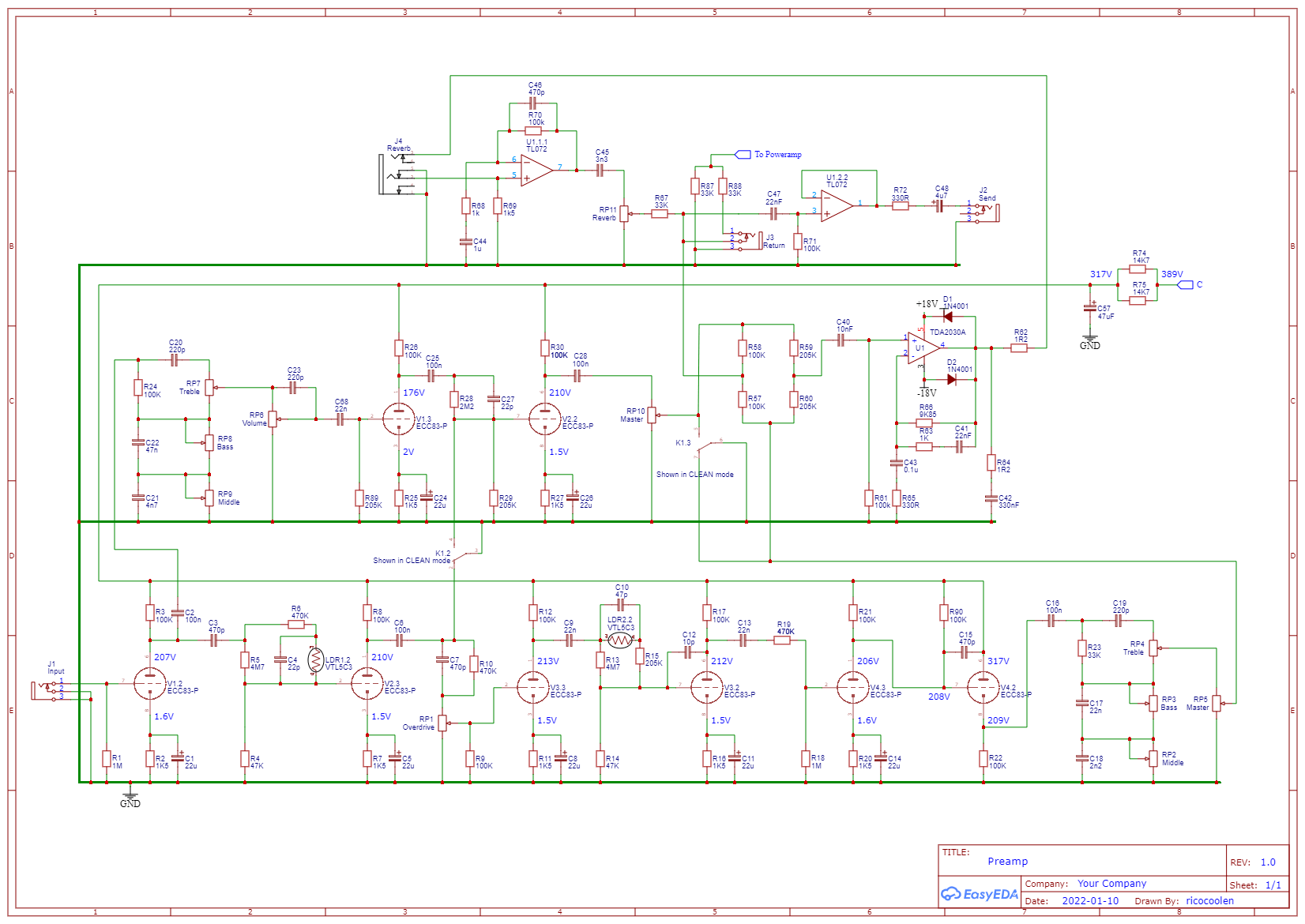Click the '317V' label left of R74
1305x924 pixels.
coord(1101,275)
